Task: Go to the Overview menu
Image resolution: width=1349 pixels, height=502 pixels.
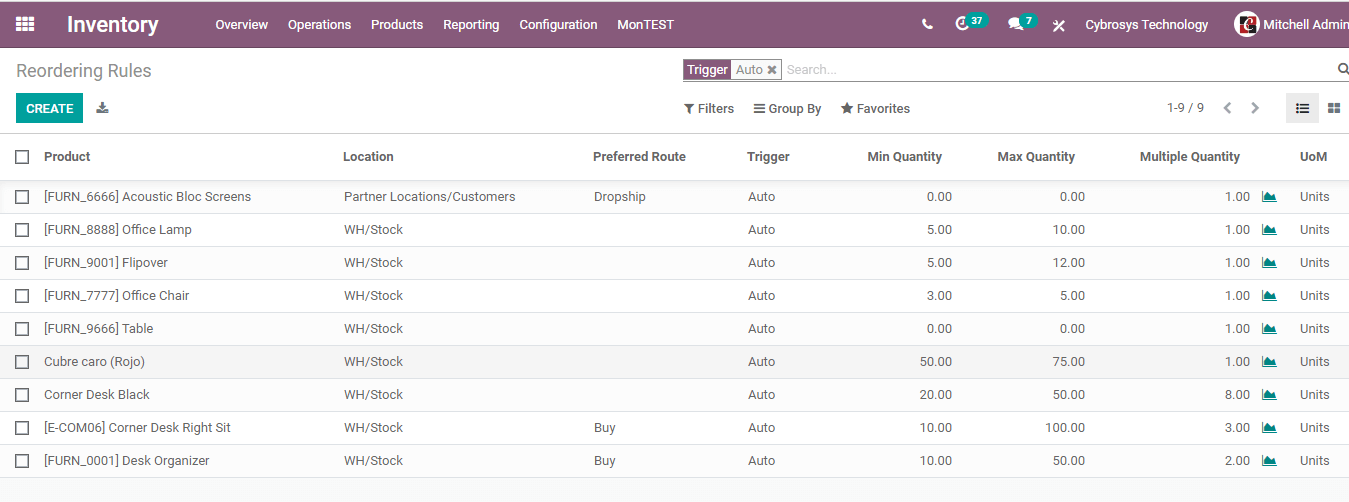Action: 242,25
